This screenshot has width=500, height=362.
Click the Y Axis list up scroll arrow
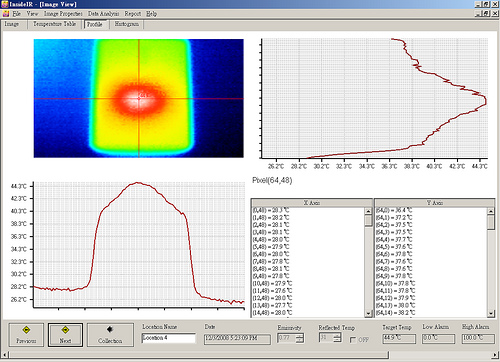pos(491,211)
